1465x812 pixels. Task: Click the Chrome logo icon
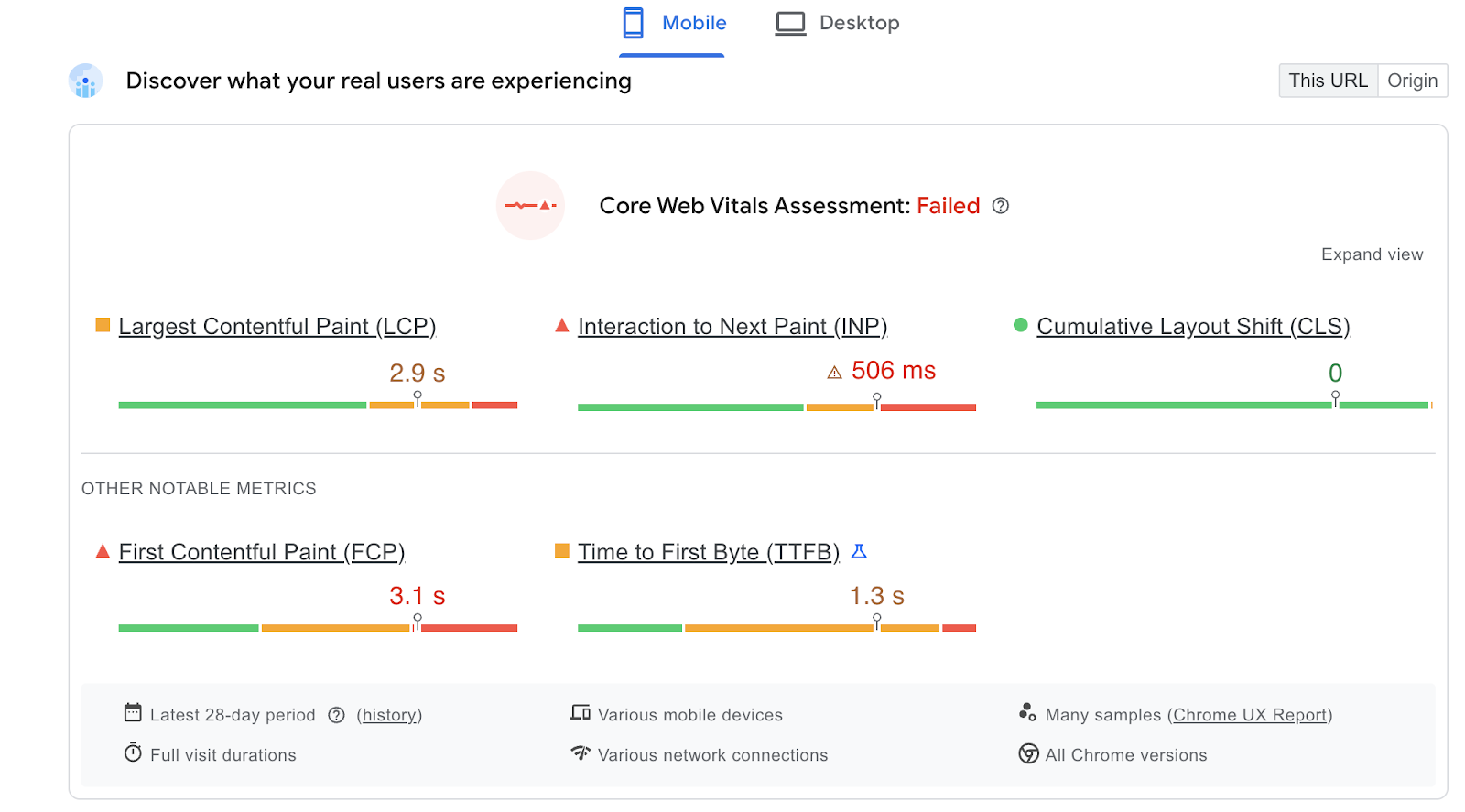tap(1028, 754)
